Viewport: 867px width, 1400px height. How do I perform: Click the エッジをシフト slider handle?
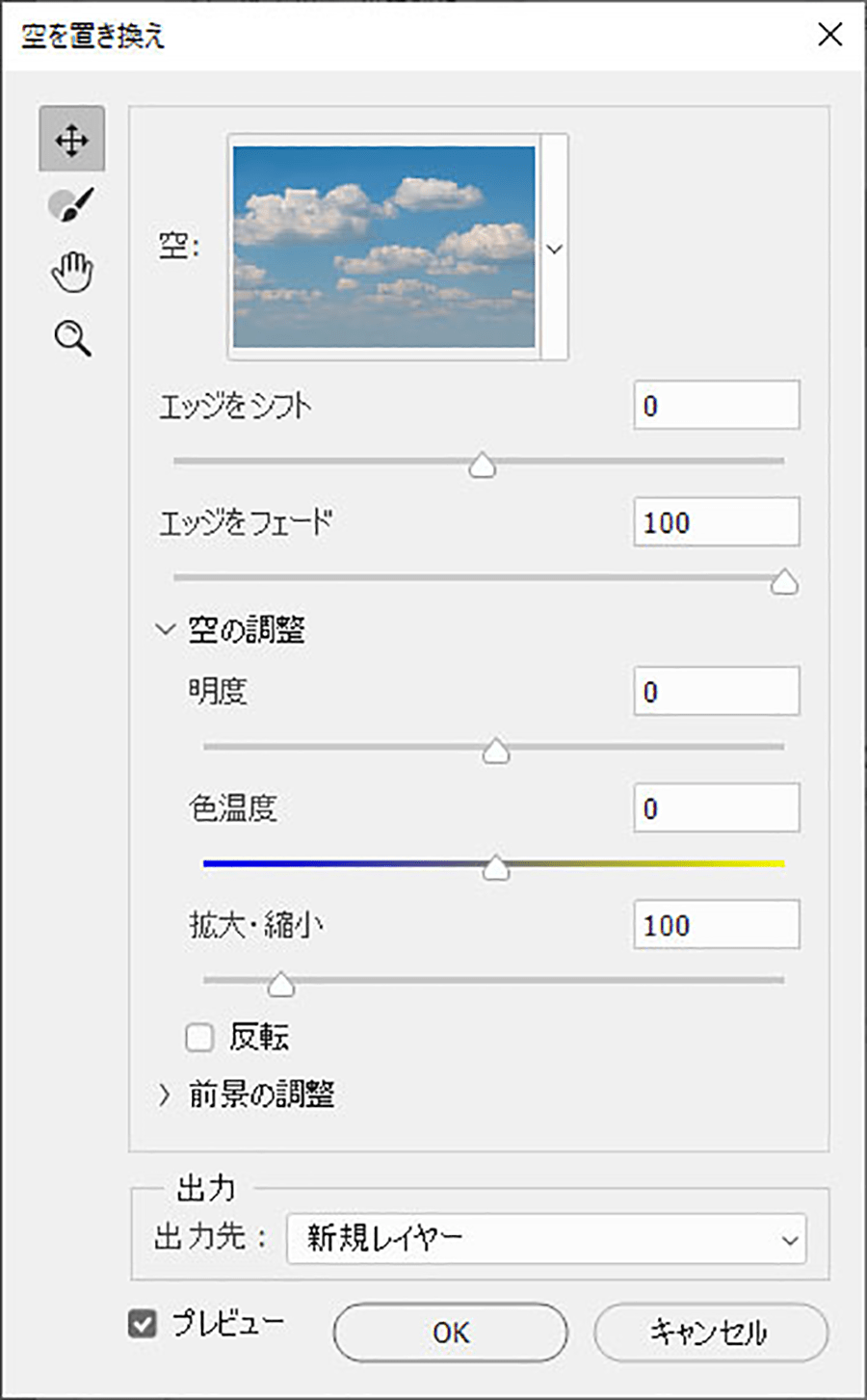(x=482, y=466)
